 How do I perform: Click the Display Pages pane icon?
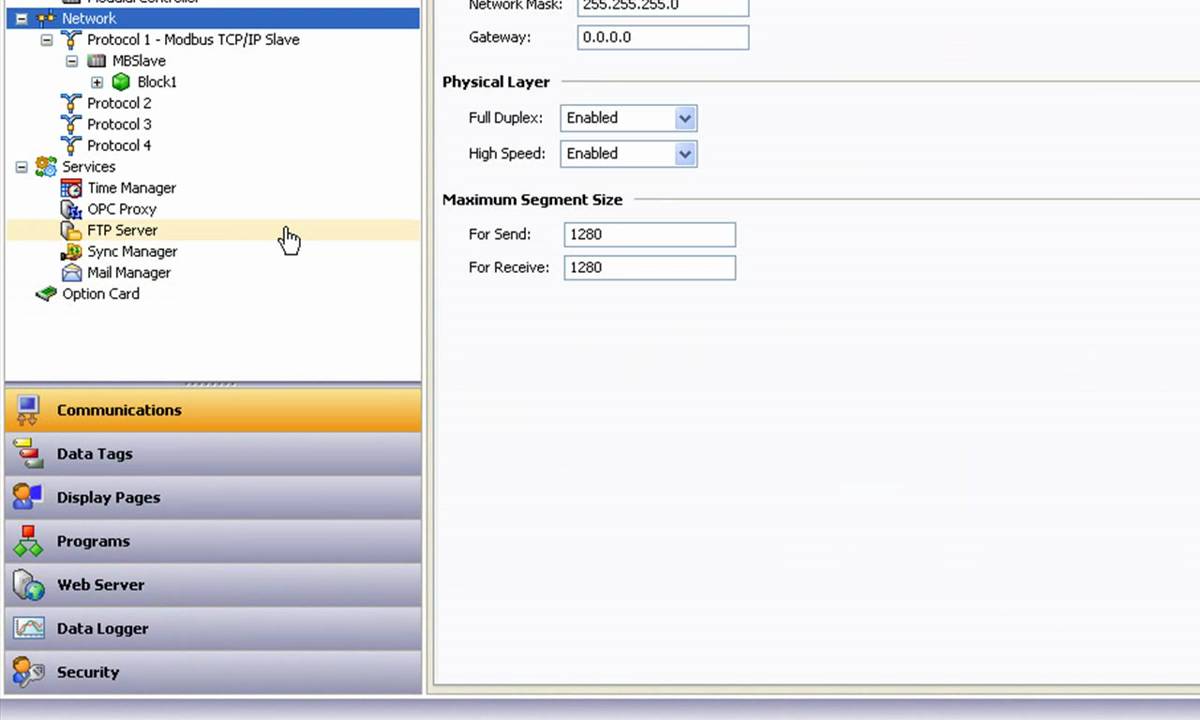(x=28, y=497)
